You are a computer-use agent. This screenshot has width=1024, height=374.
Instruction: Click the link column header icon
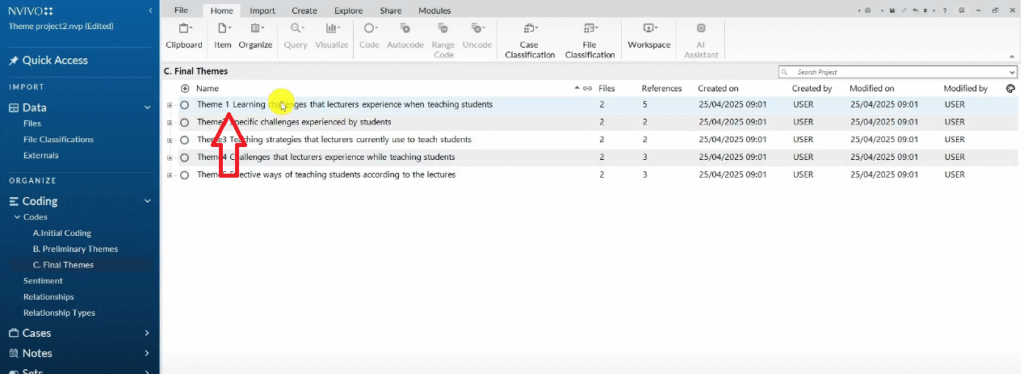click(587, 88)
